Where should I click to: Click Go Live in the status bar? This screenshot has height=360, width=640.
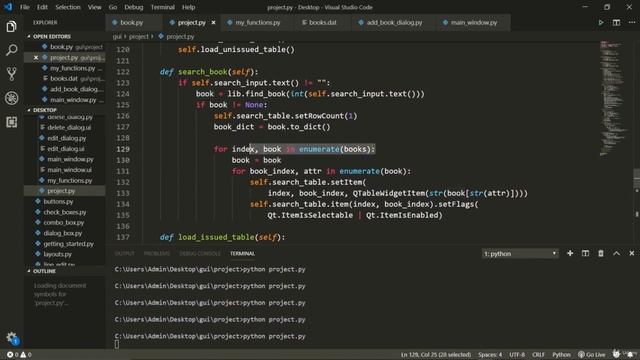pos(591,355)
